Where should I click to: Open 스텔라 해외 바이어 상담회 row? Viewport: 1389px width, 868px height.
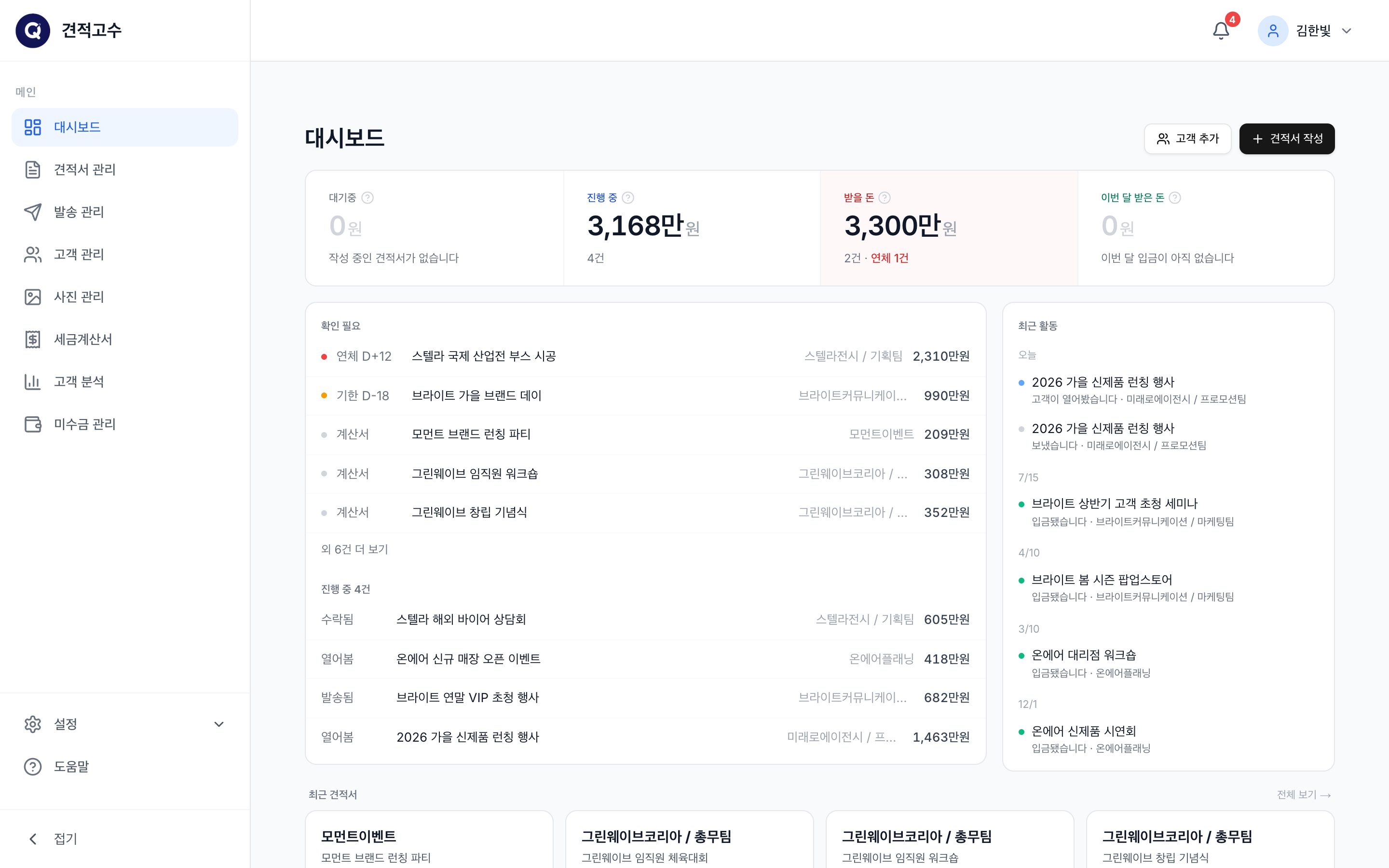point(645,620)
